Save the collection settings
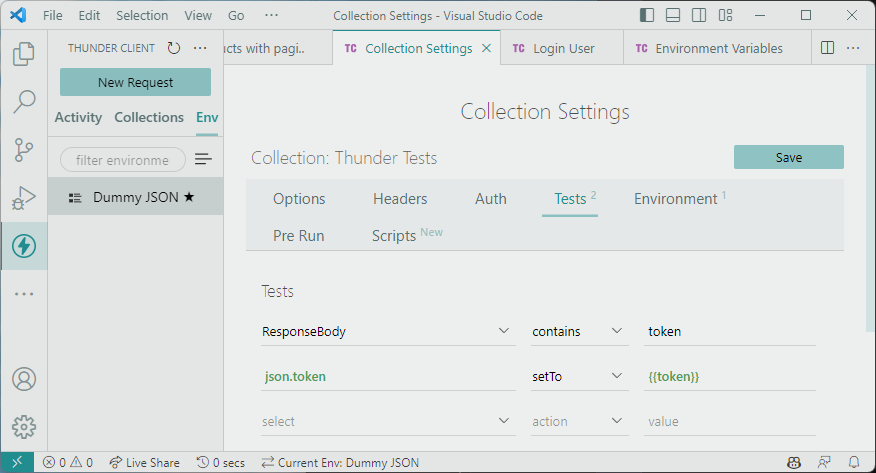Screen dimensions: 876x473 [x=788, y=157]
